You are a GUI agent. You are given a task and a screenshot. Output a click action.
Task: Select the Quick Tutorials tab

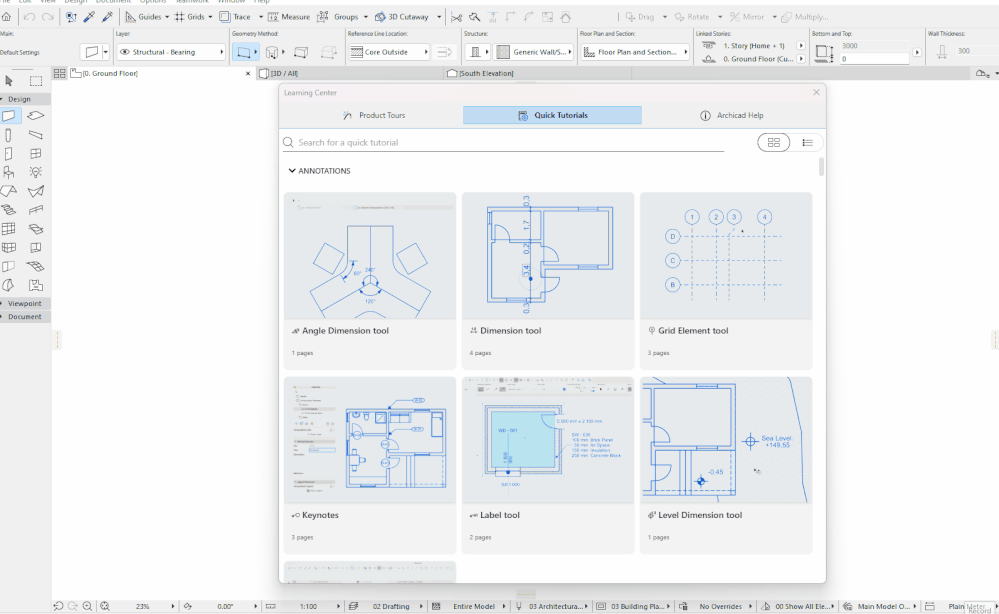[x=552, y=115]
